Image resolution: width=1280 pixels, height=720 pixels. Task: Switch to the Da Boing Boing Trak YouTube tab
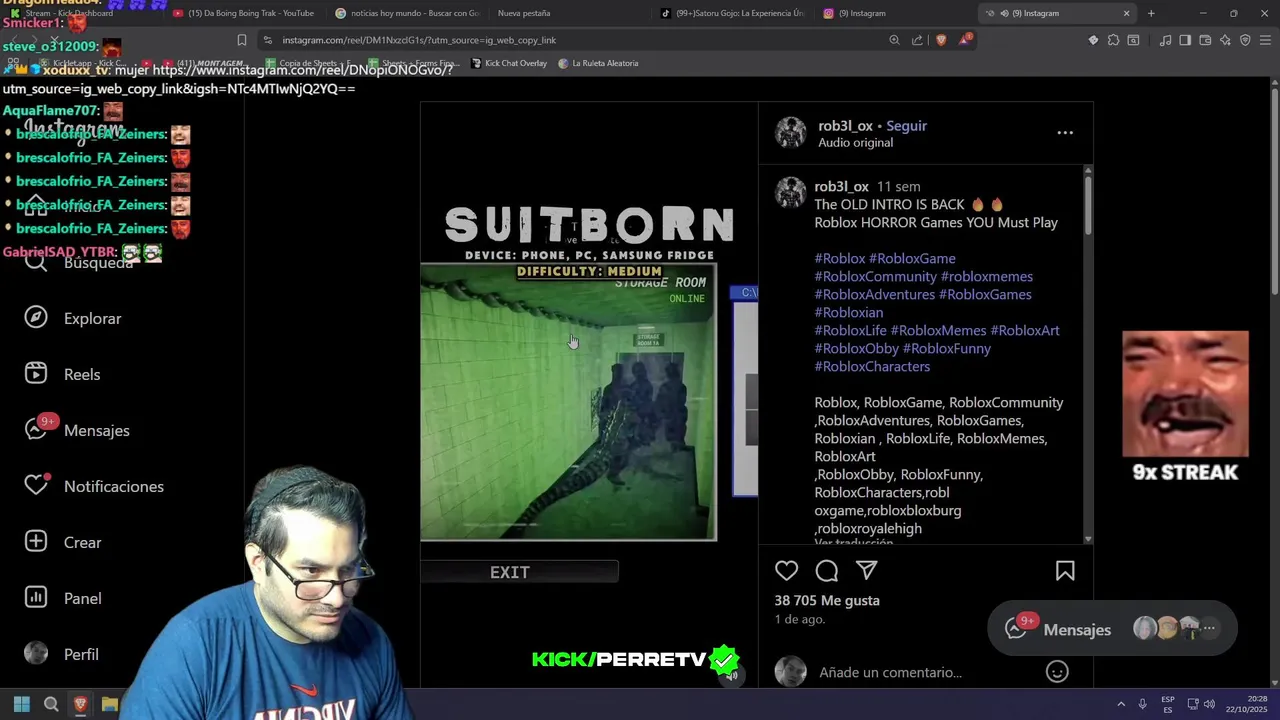[x=243, y=13]
